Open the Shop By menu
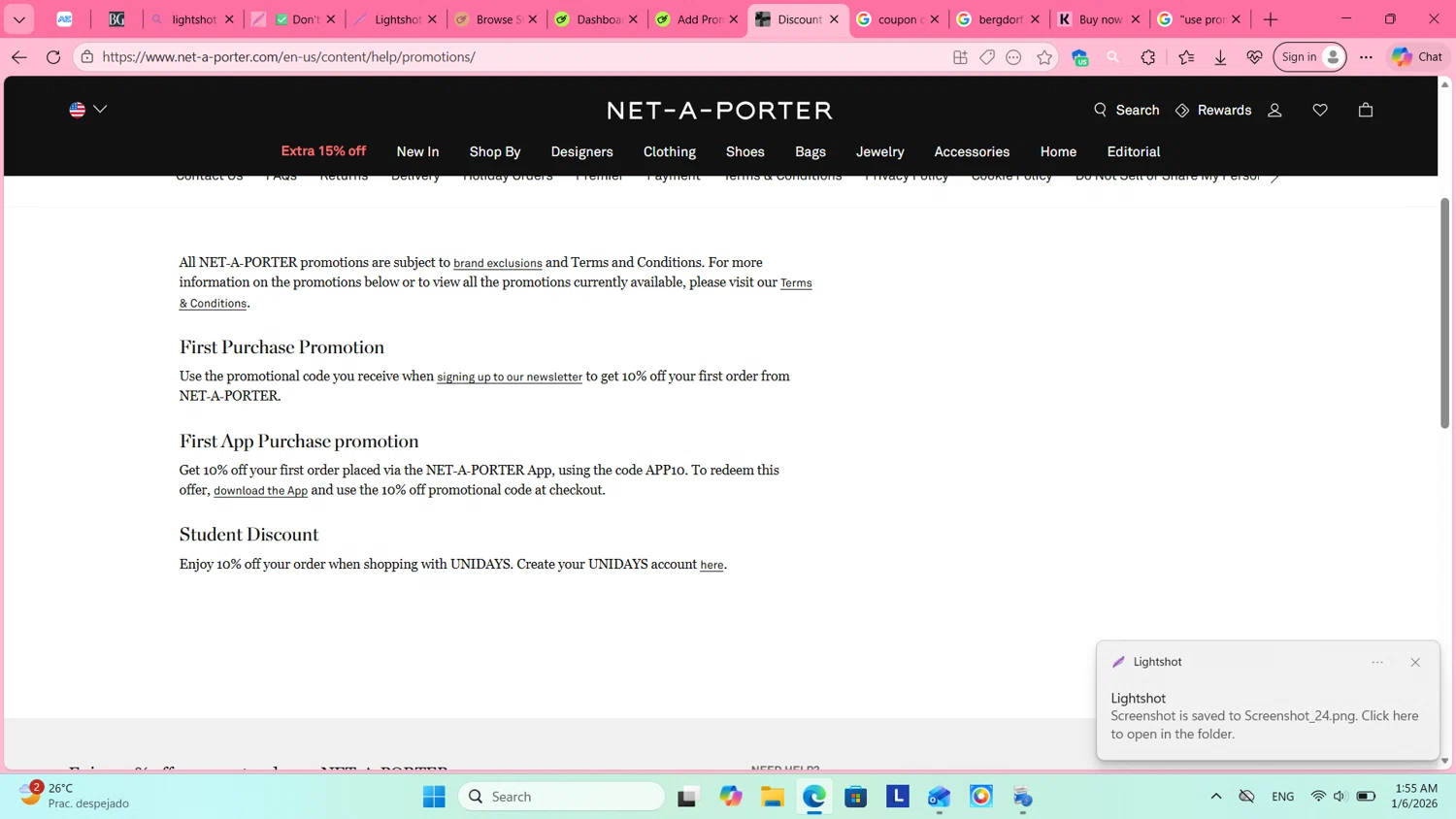1456x819 pixels. pos(495,151)
